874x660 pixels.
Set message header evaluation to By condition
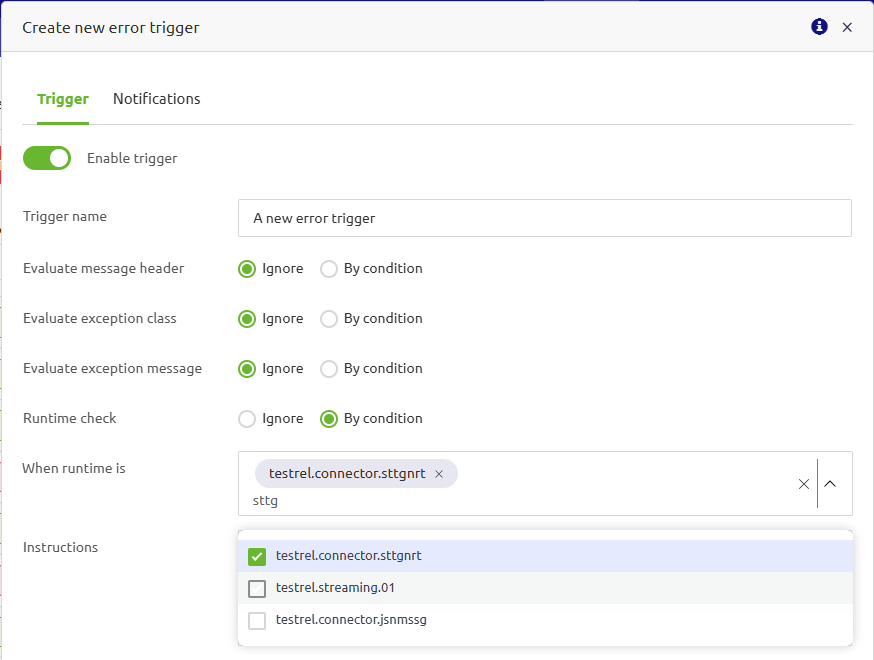point(329,269)
